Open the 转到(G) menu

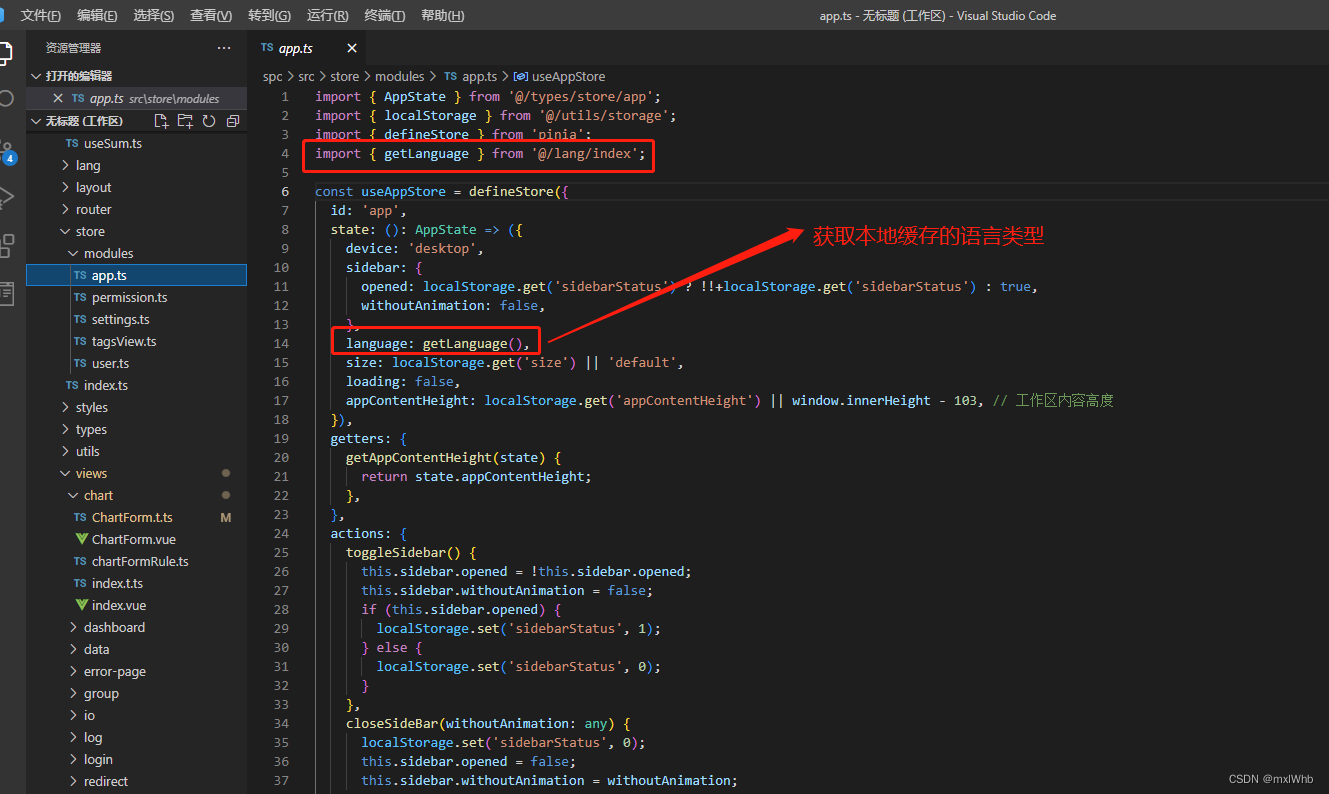point(269,16)
